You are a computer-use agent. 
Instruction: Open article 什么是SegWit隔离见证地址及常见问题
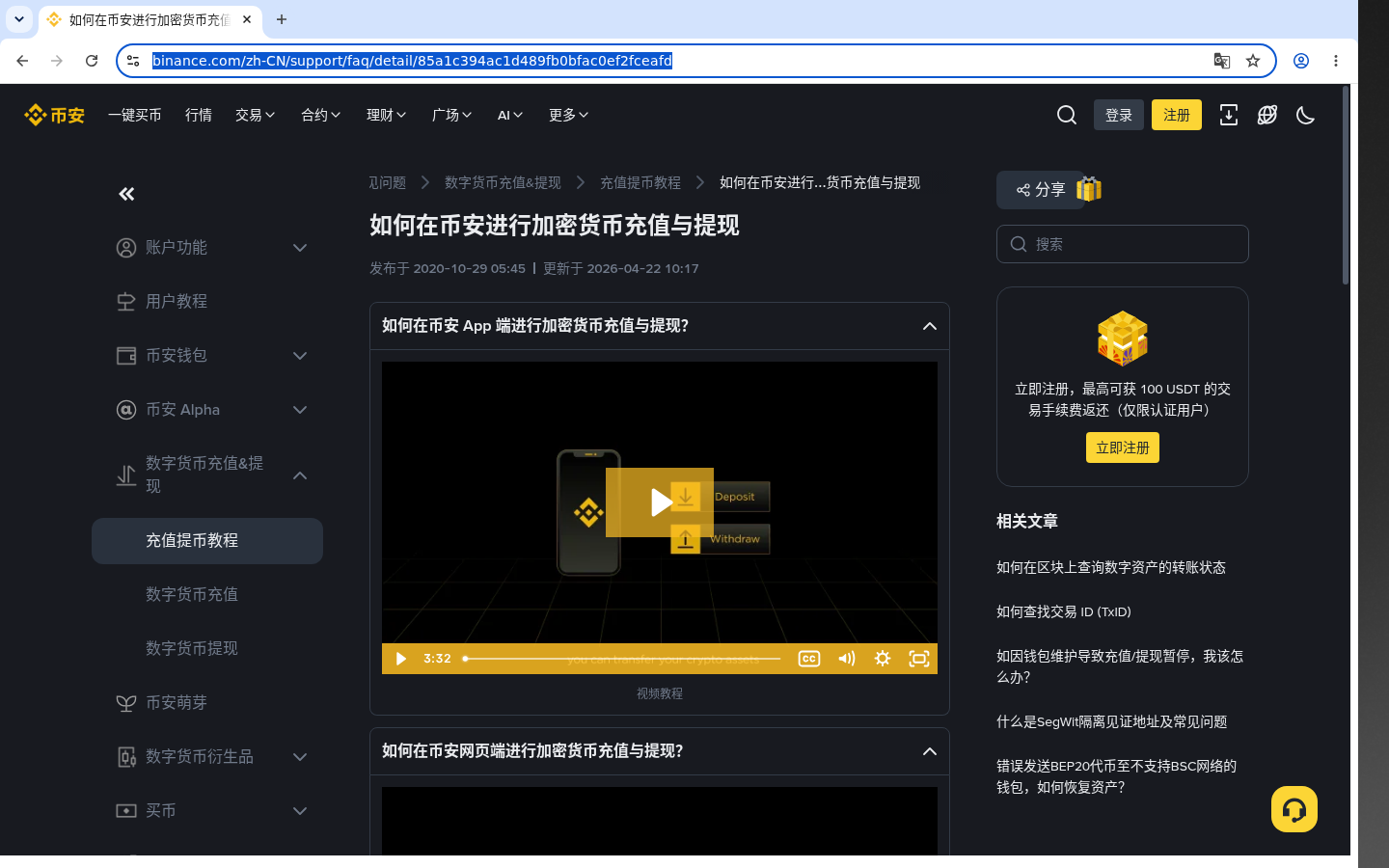(1112, 721)
